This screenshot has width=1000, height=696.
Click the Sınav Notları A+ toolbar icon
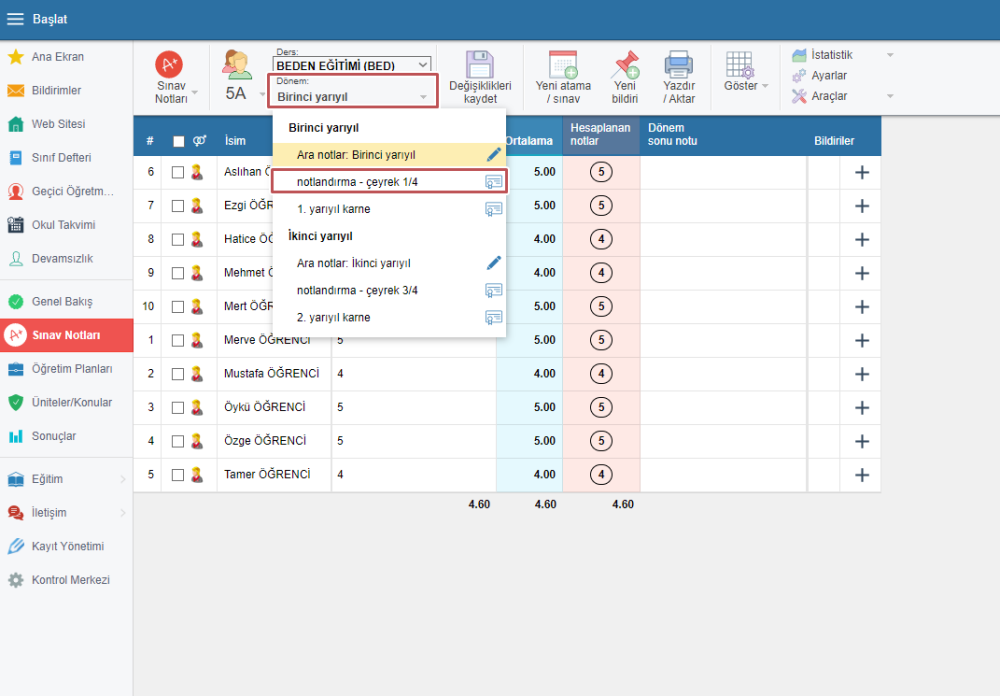169,64
